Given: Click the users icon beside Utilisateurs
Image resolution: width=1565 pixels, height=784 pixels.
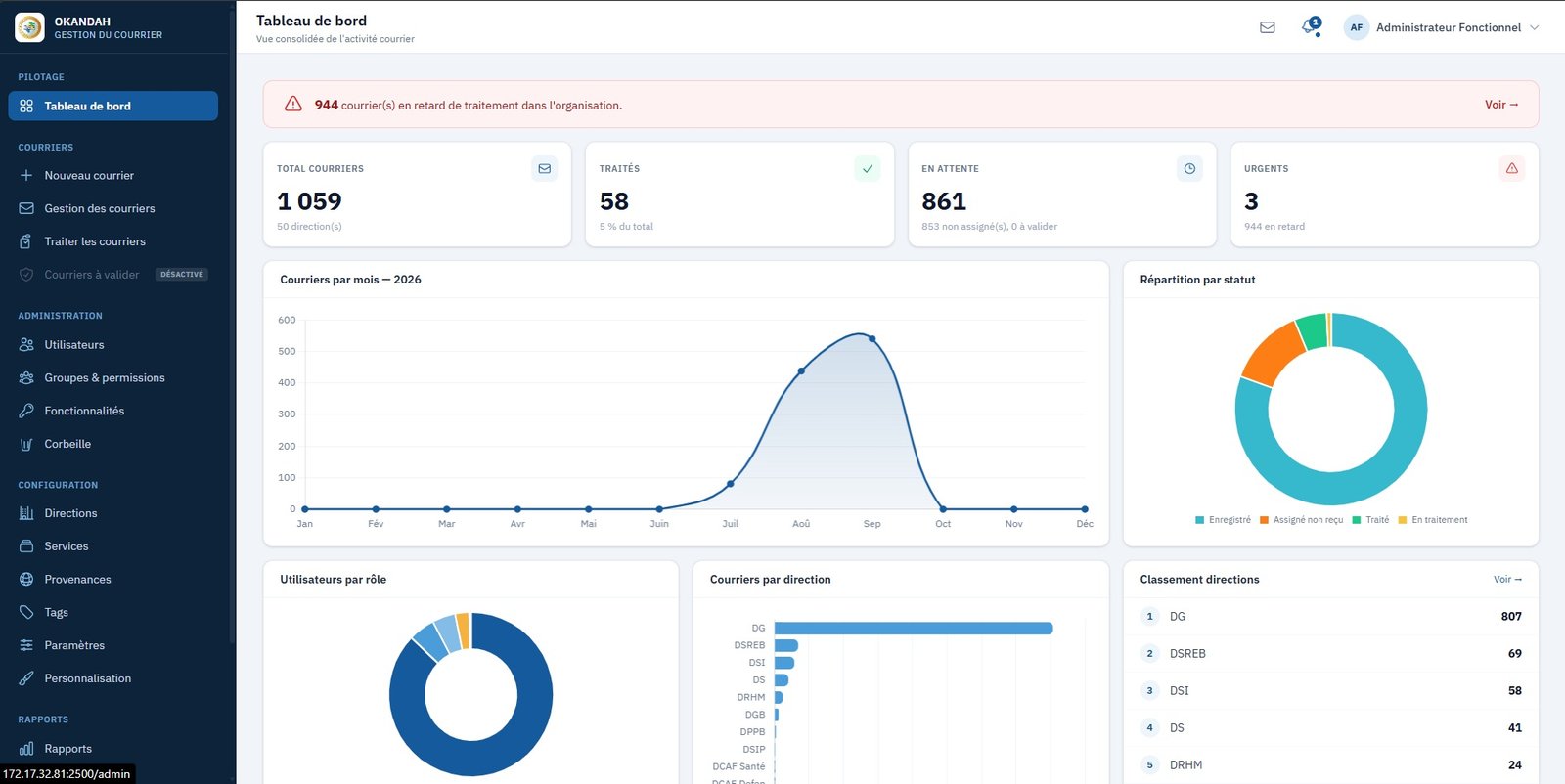Looking at the screenshot, I should tap(26, 345).
